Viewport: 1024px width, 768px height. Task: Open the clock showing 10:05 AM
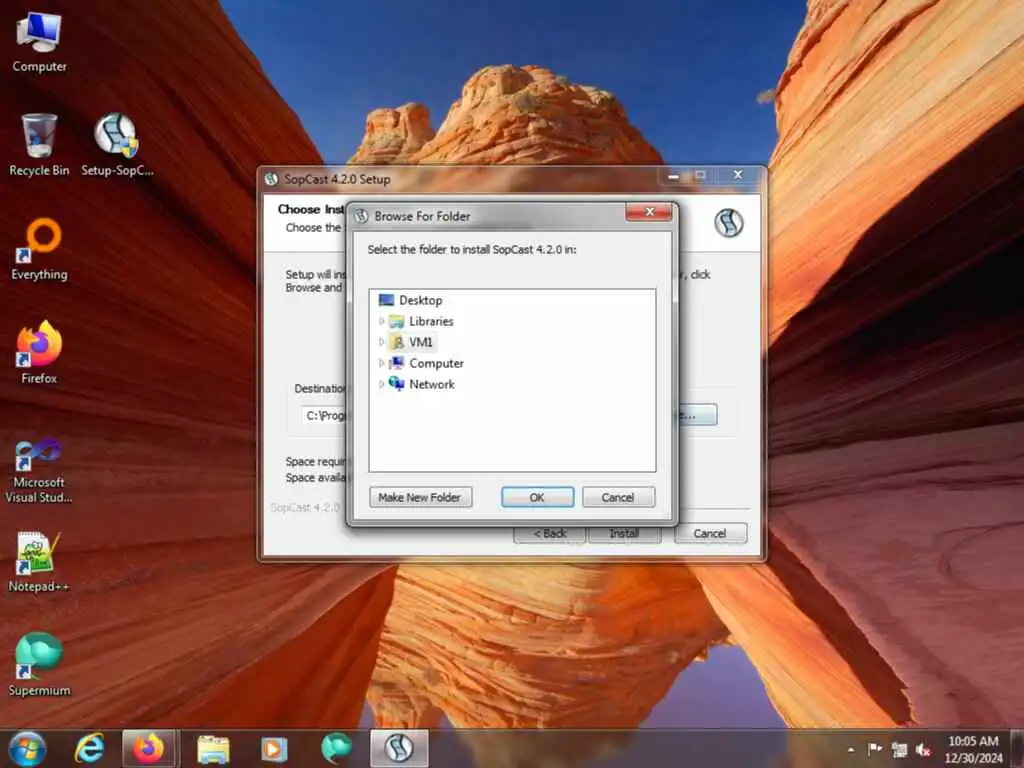(973, 749)
